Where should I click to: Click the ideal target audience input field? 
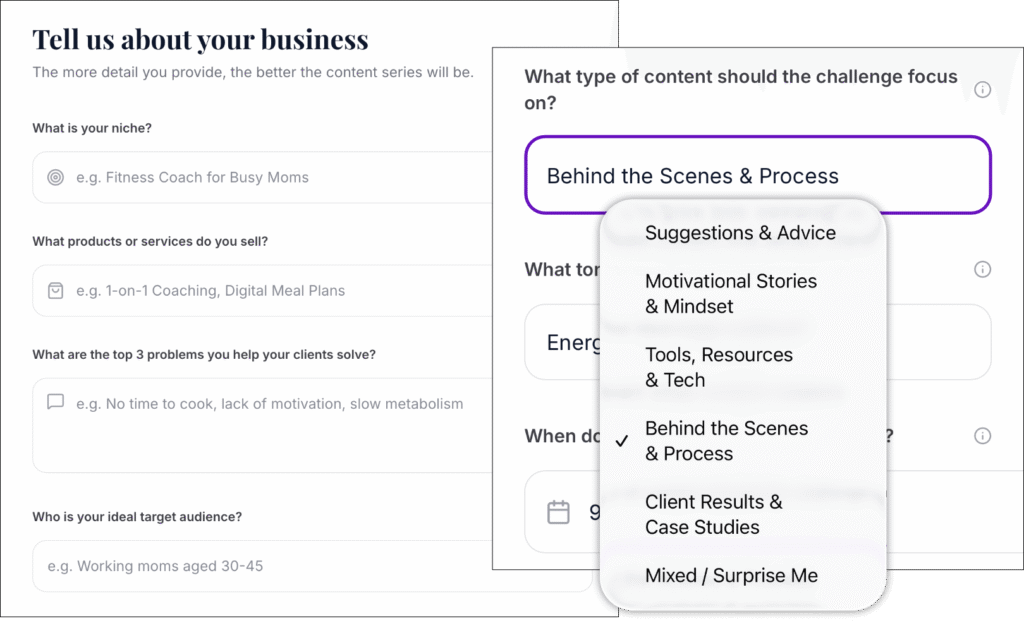270,566
